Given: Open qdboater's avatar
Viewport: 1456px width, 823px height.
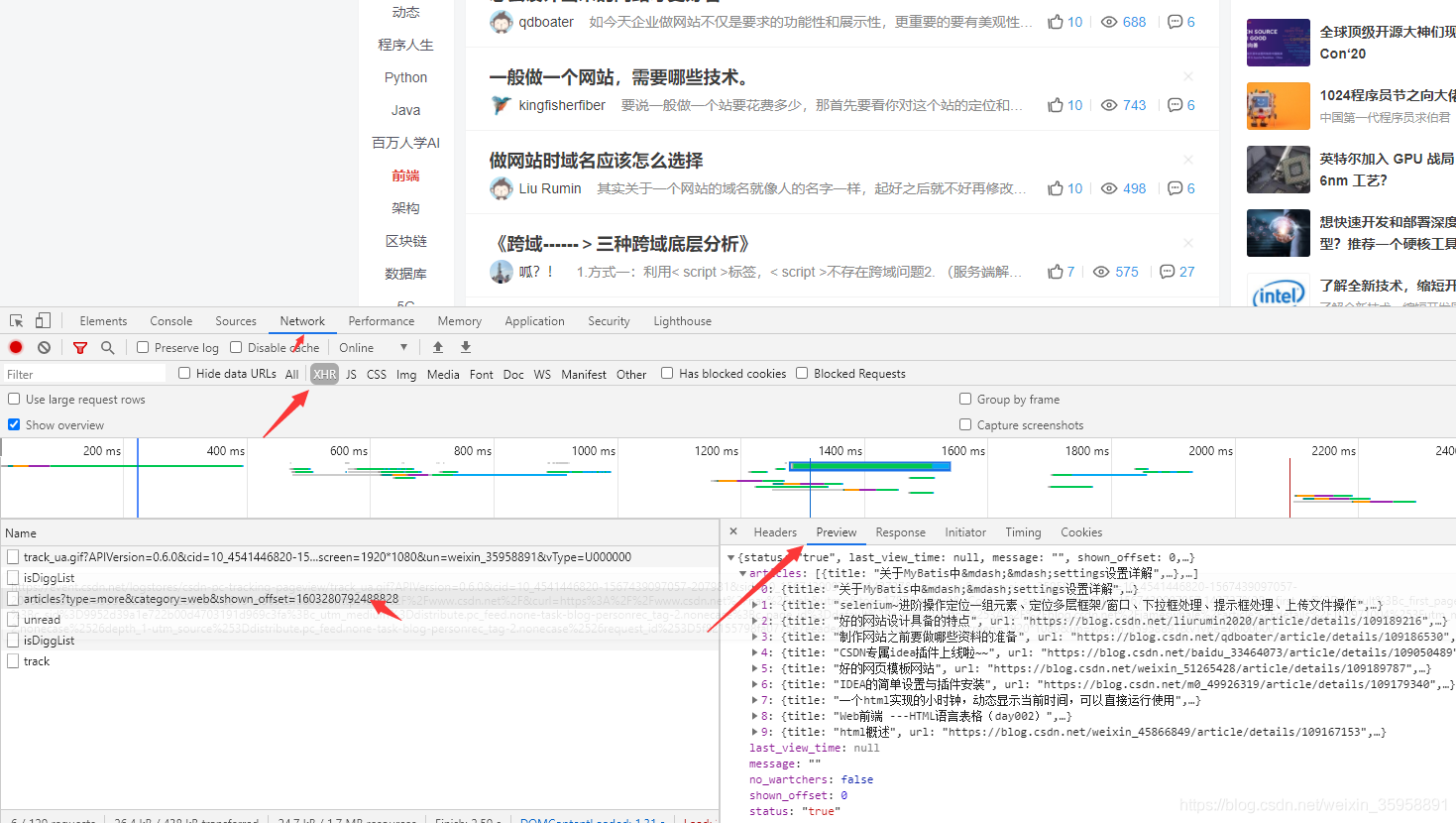Looking at the screenshot, I should pyautogui.click(x=501, y=22).
